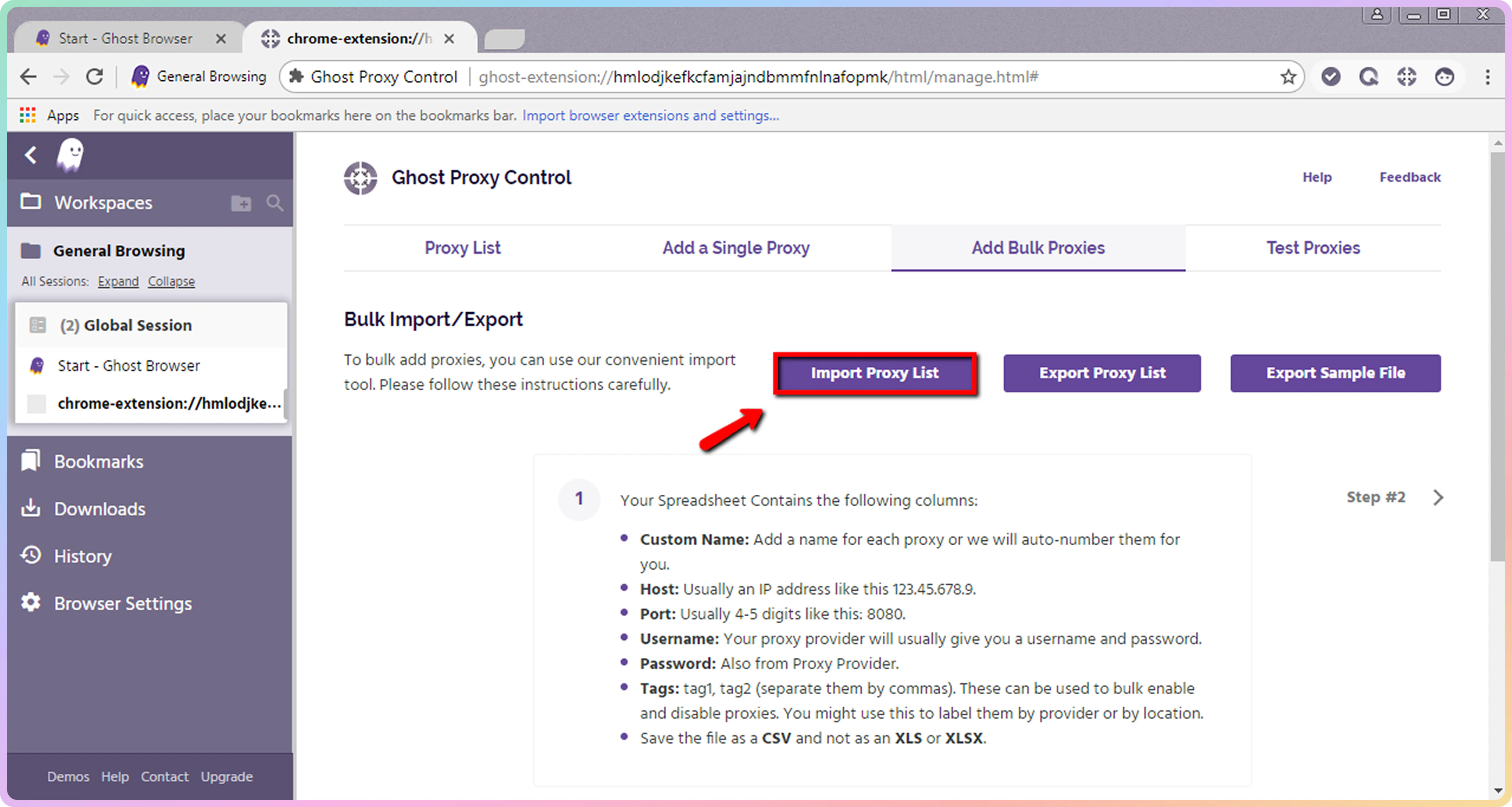Viewport: 1512px width, 807px height.
Task: Open the Apps grid in the bookmarks bar
Action: tap(28, 115)
